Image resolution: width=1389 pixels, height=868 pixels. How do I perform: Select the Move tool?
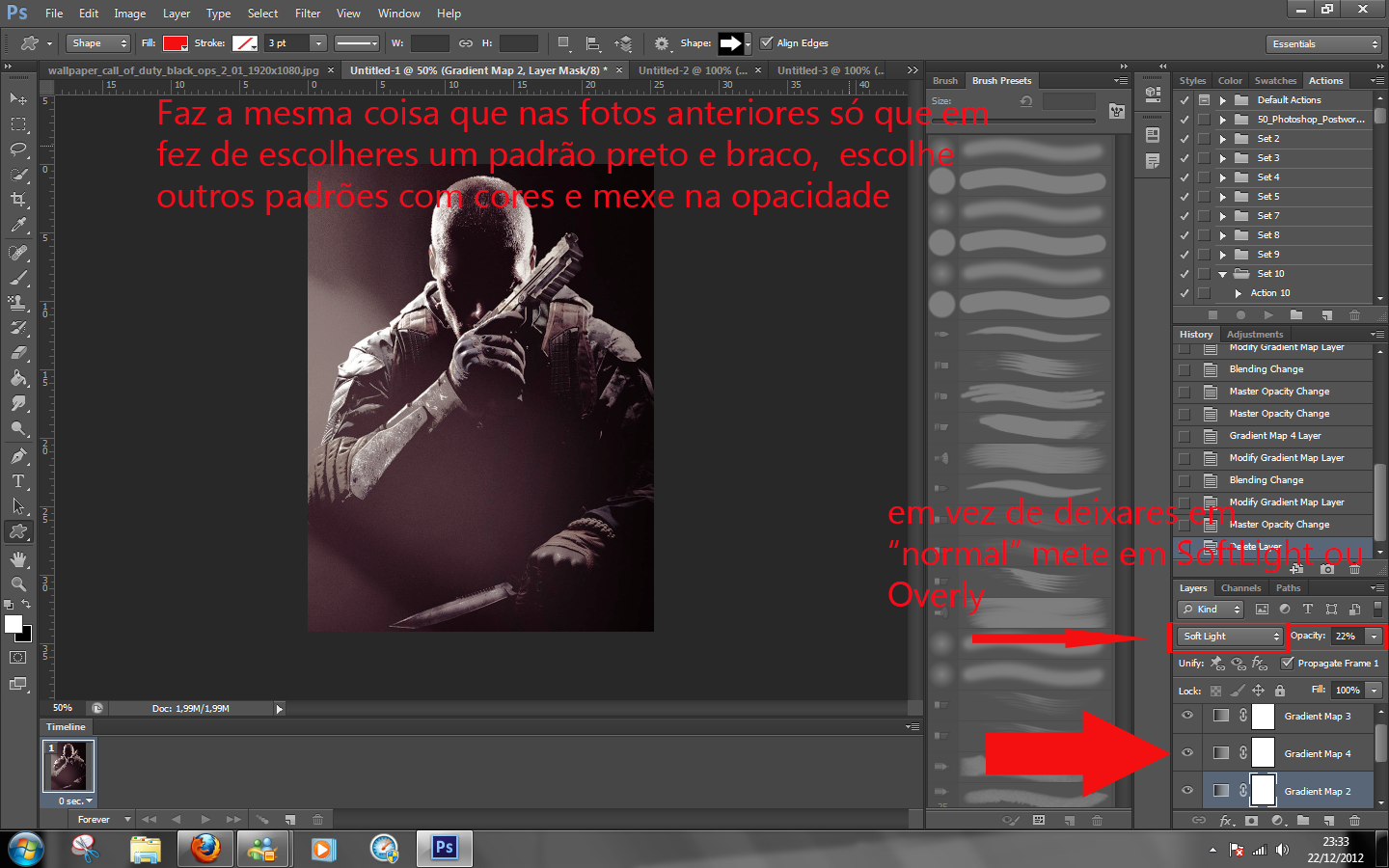pyautogui.click(x=18, y=98)
